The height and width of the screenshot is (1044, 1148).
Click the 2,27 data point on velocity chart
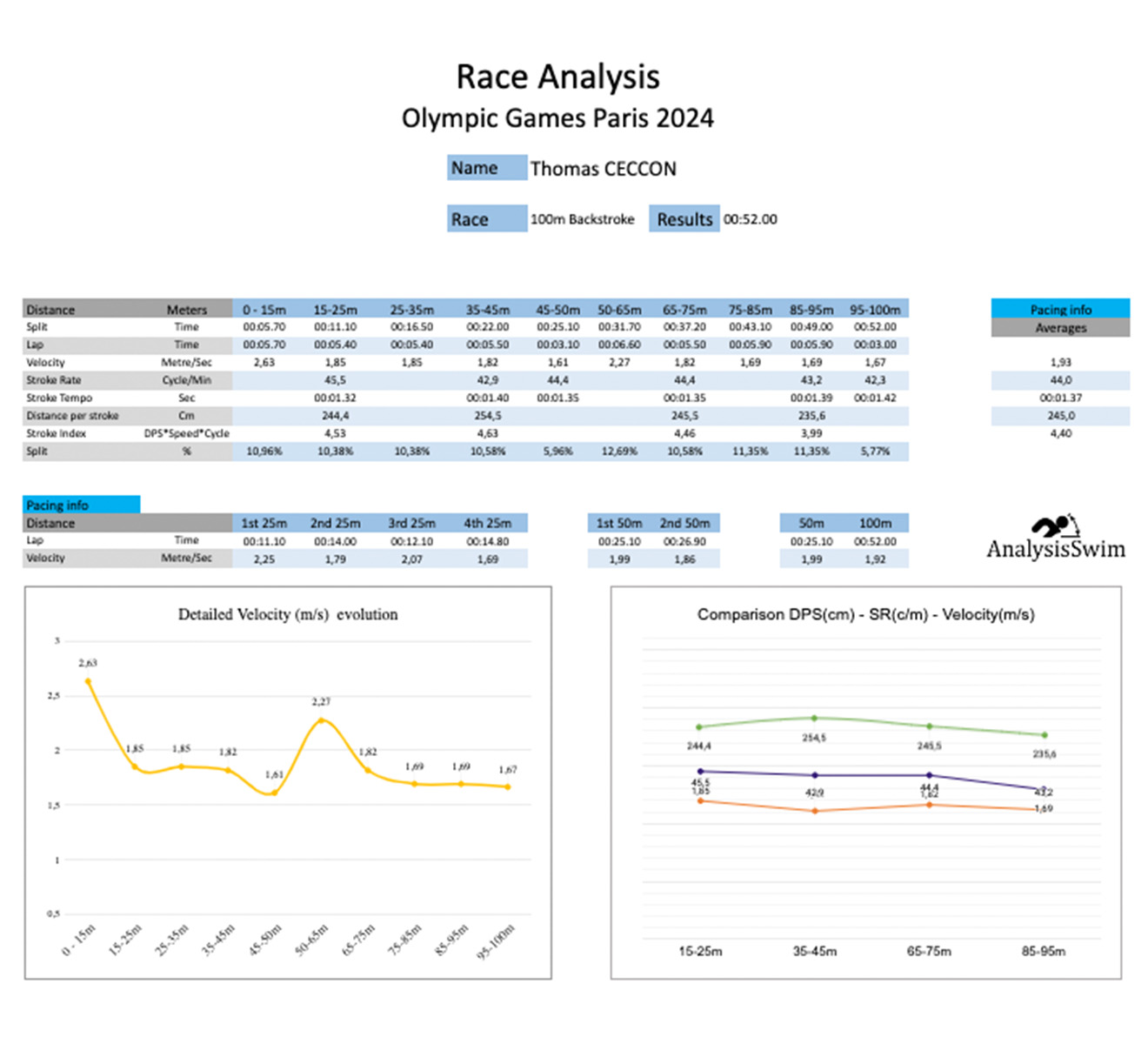[321, 720]
